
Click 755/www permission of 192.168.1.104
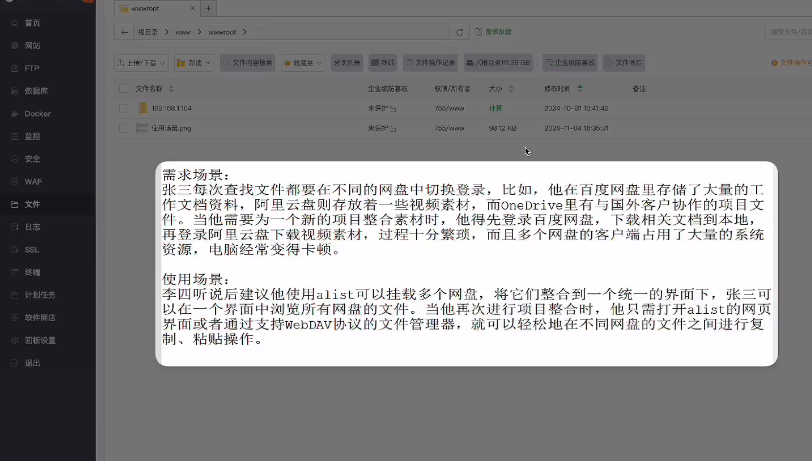[449, 108]
